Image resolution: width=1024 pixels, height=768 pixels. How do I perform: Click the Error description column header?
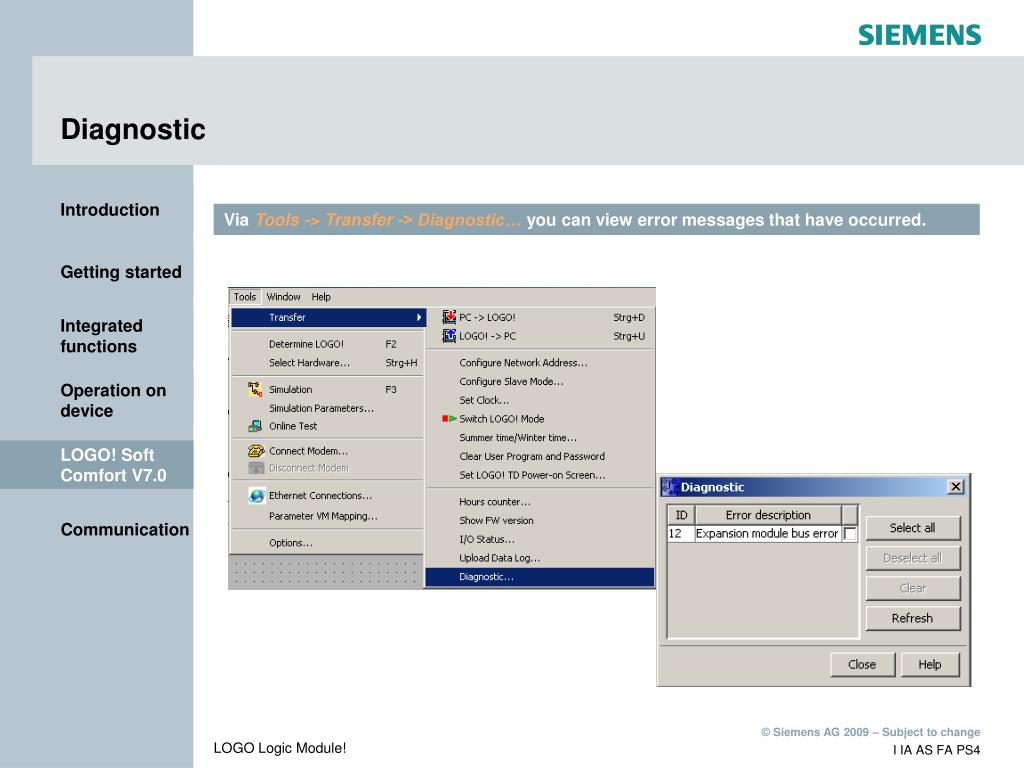coord(768,515)
